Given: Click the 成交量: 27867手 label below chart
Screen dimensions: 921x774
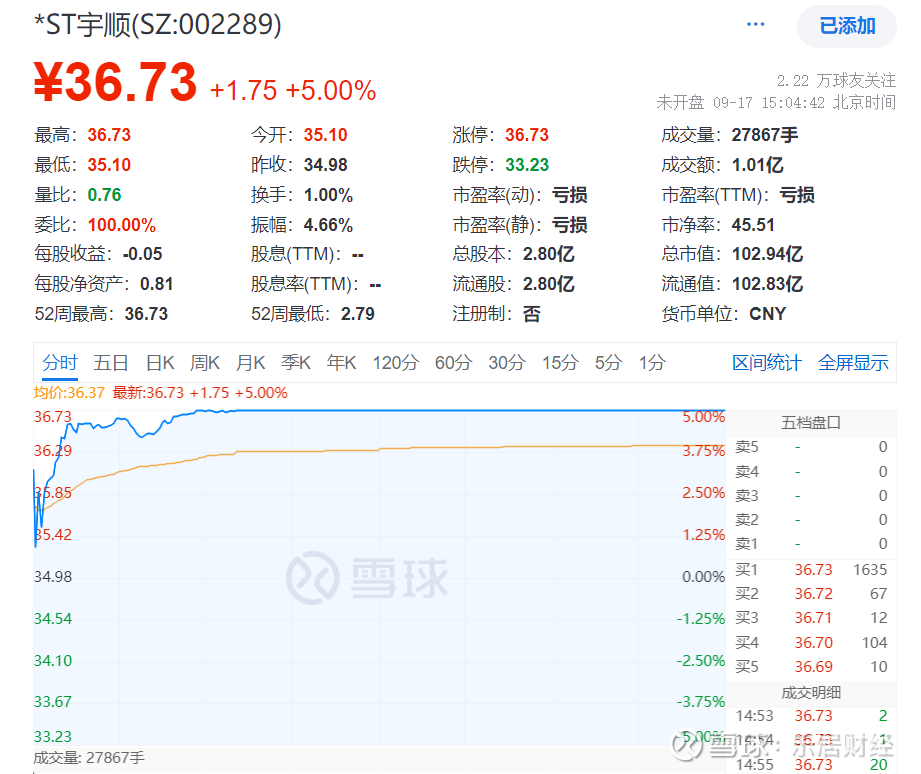Looking at the screenshot, I should click(x=89, y=758).
